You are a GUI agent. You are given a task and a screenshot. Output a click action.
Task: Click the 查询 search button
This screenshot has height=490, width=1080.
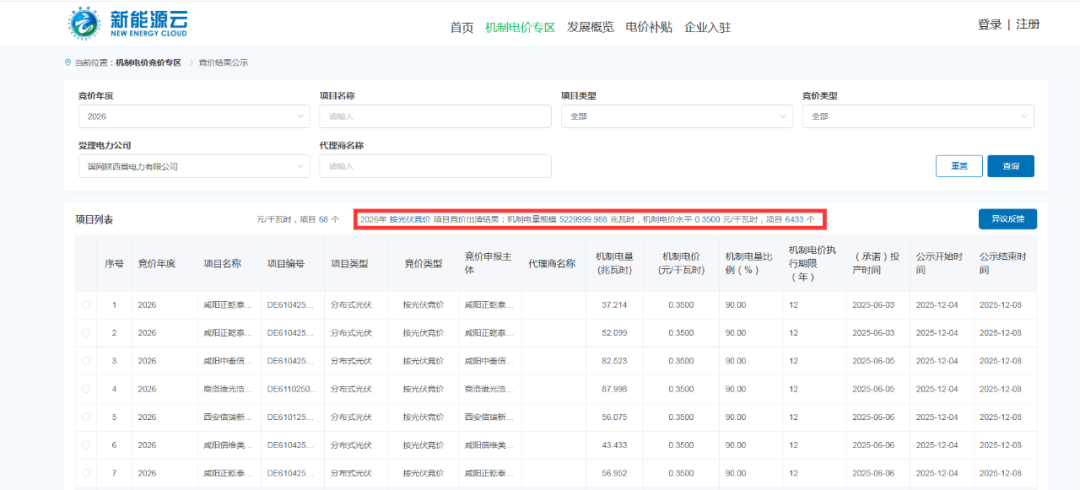1010,166
